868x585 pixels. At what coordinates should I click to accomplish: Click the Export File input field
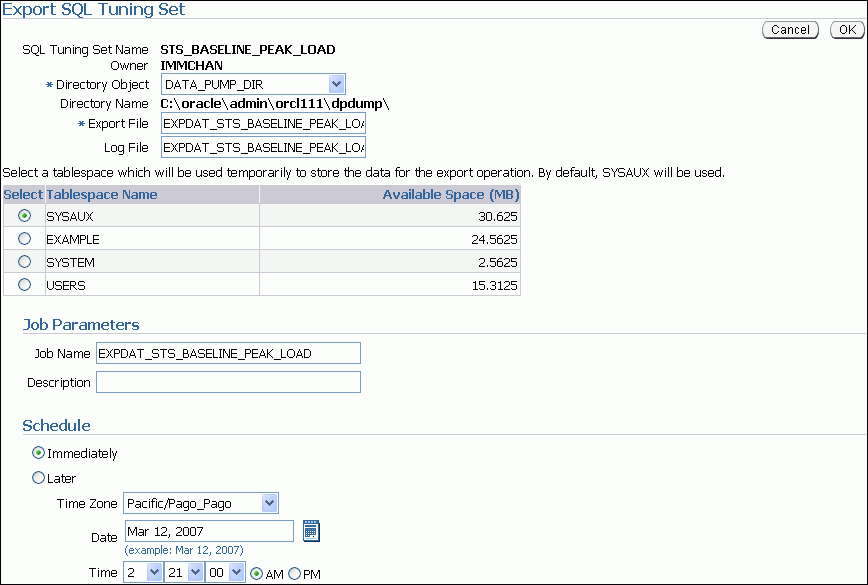[x=262, y=122]
